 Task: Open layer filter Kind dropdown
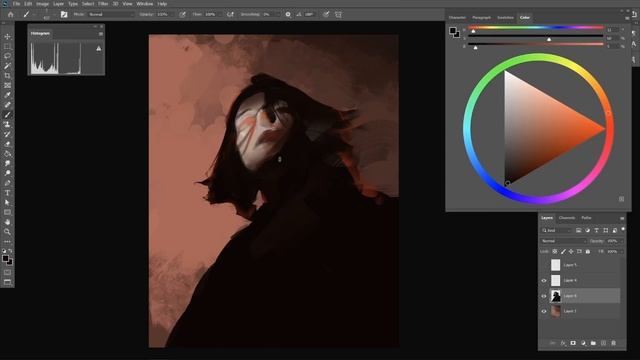pyautogui.click(x=557, y=231)
